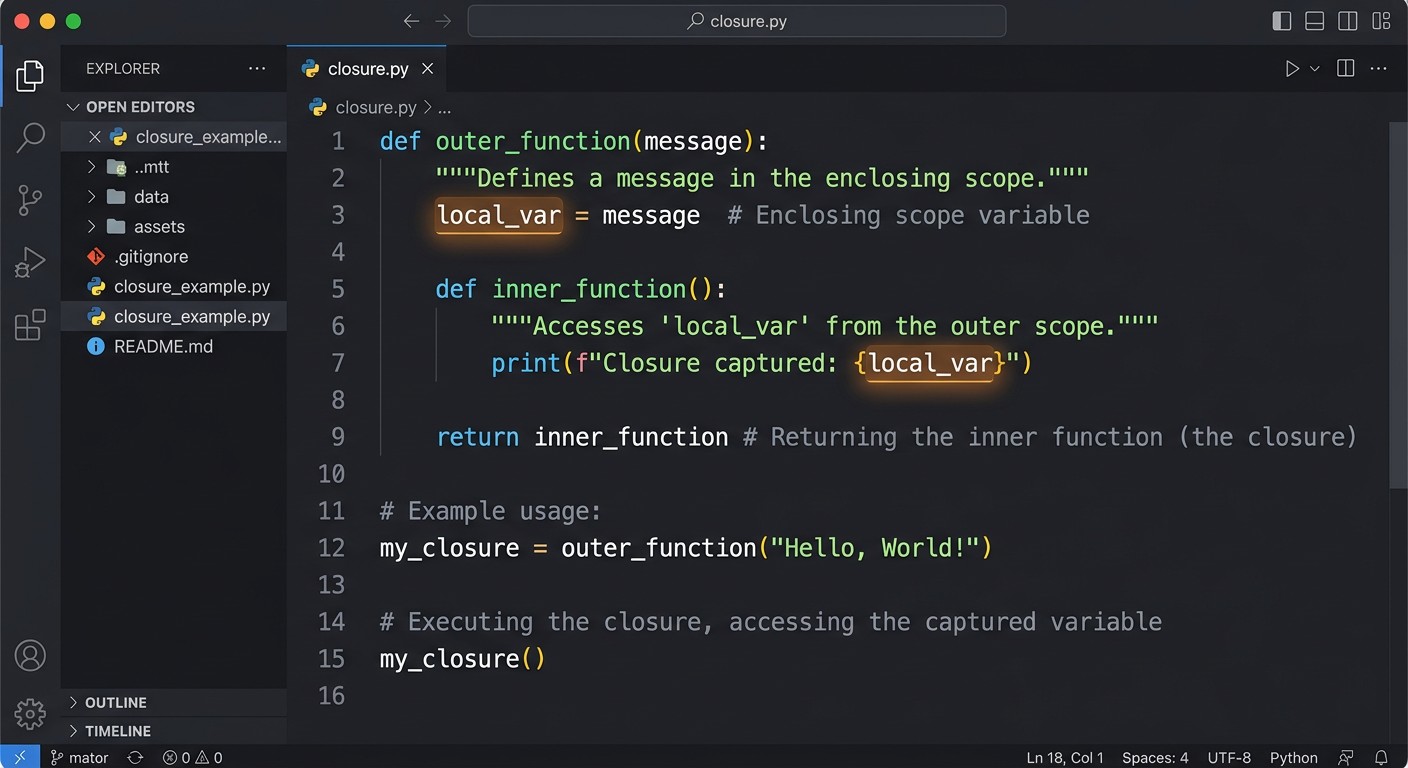
Task: Click the "Hello, World!" string
Action: pyautogui.click(x=873, y=548)
